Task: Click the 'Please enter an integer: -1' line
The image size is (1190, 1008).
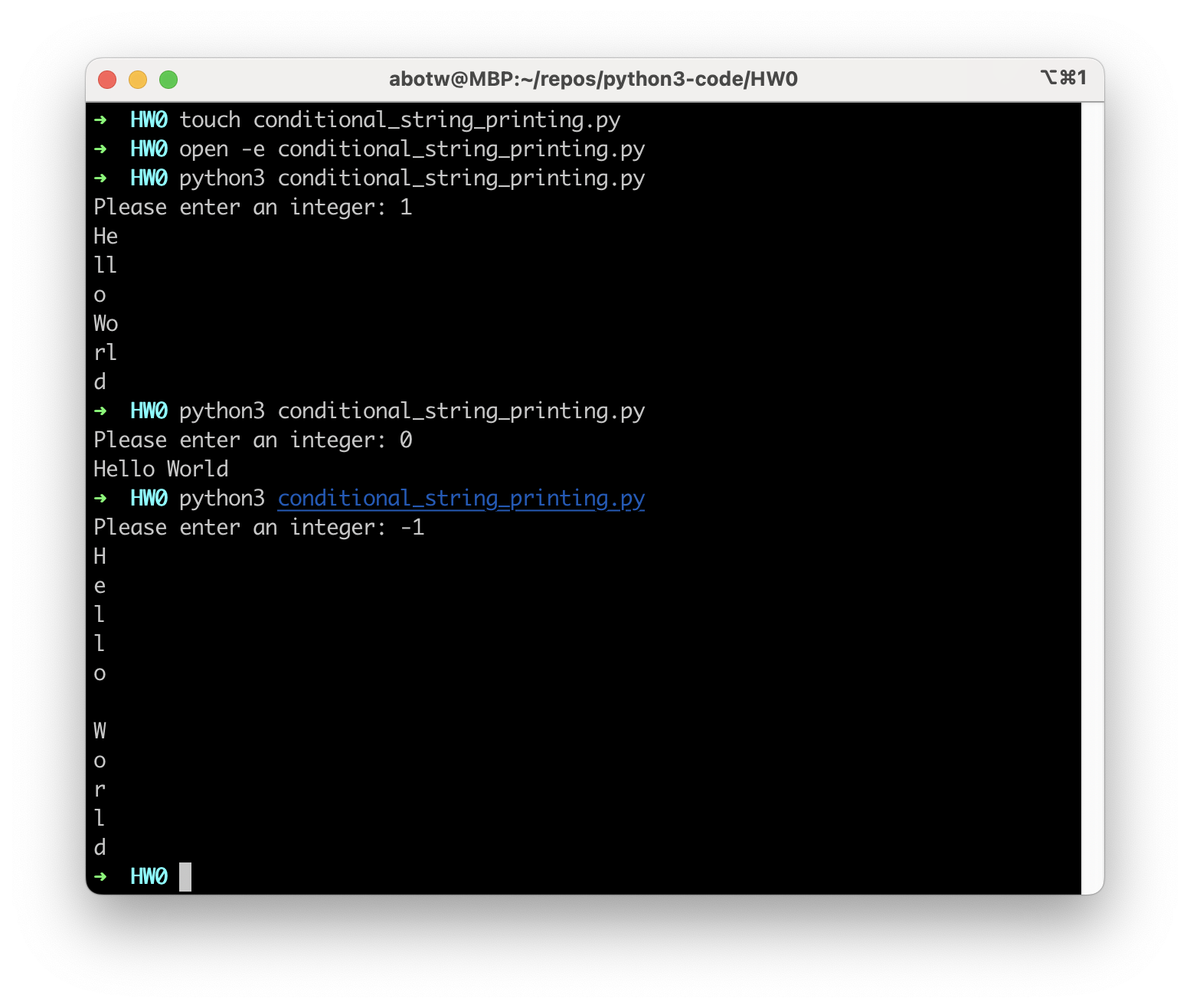Action: 259,528
